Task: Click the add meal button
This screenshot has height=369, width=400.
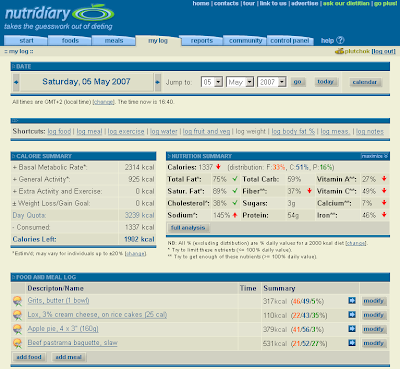Action: 68,357
